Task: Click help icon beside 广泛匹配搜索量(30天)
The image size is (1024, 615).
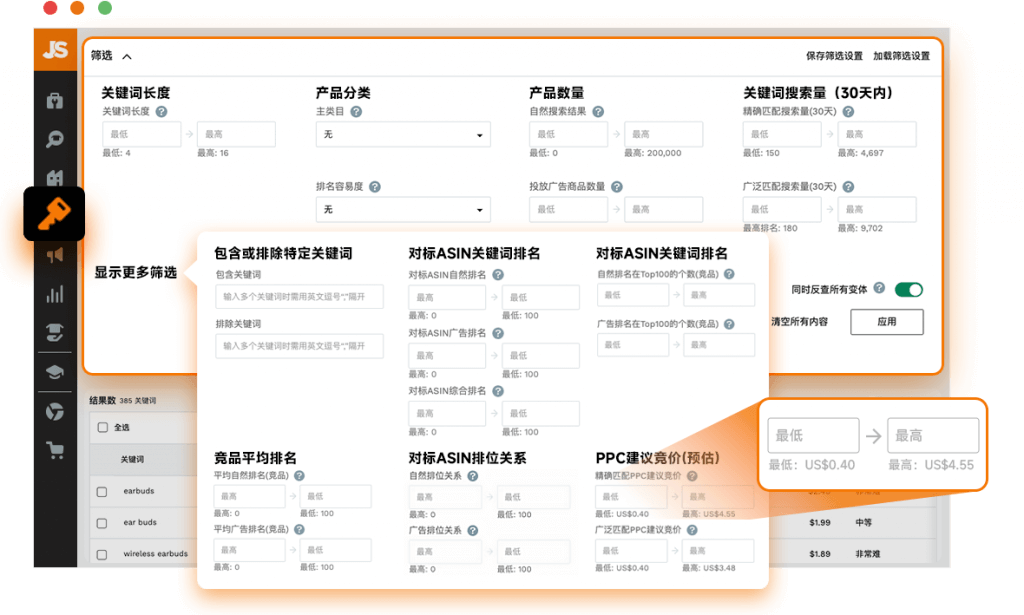Action: pyautogui.click(x=848, y=187)
